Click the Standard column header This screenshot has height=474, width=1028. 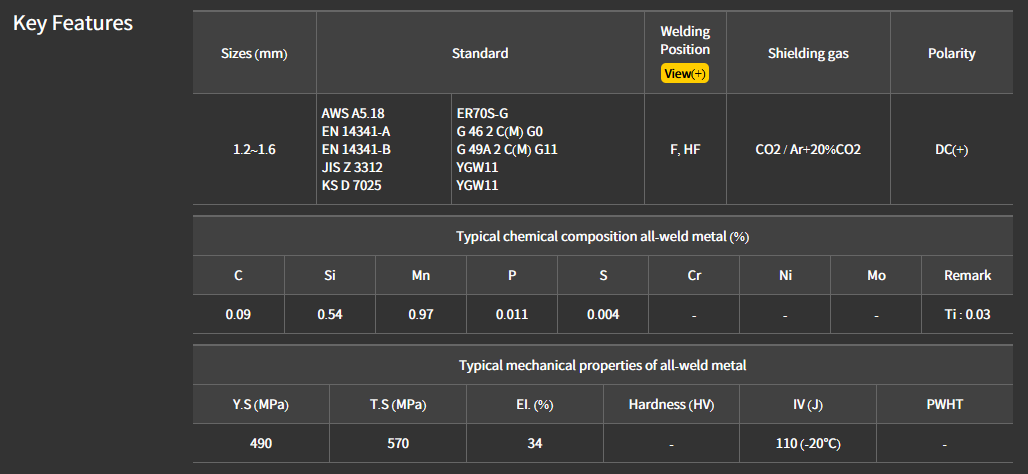tap(480, 53)
